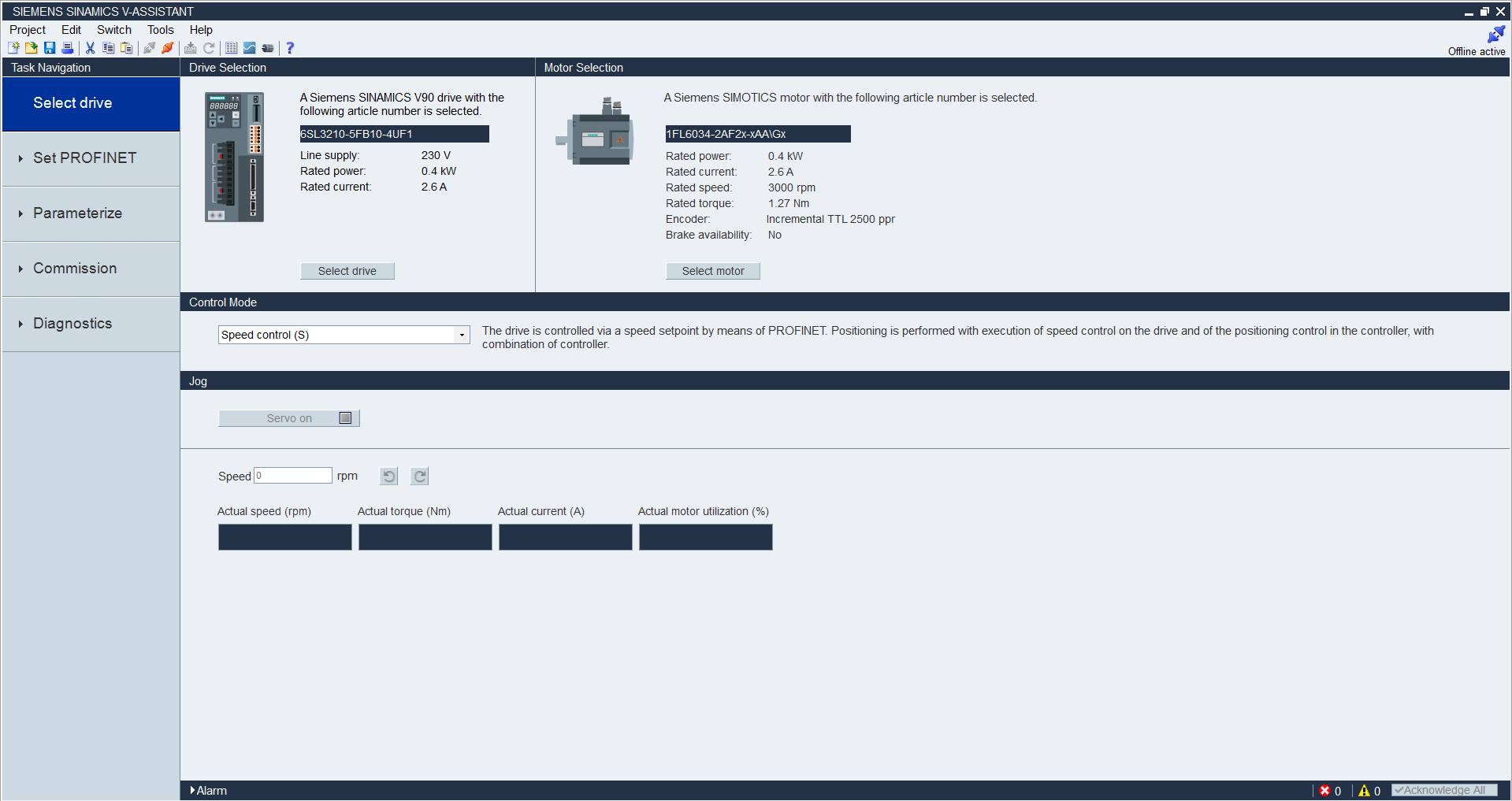
Task: Click the red fault count icon
Action: pos(1325,791)
